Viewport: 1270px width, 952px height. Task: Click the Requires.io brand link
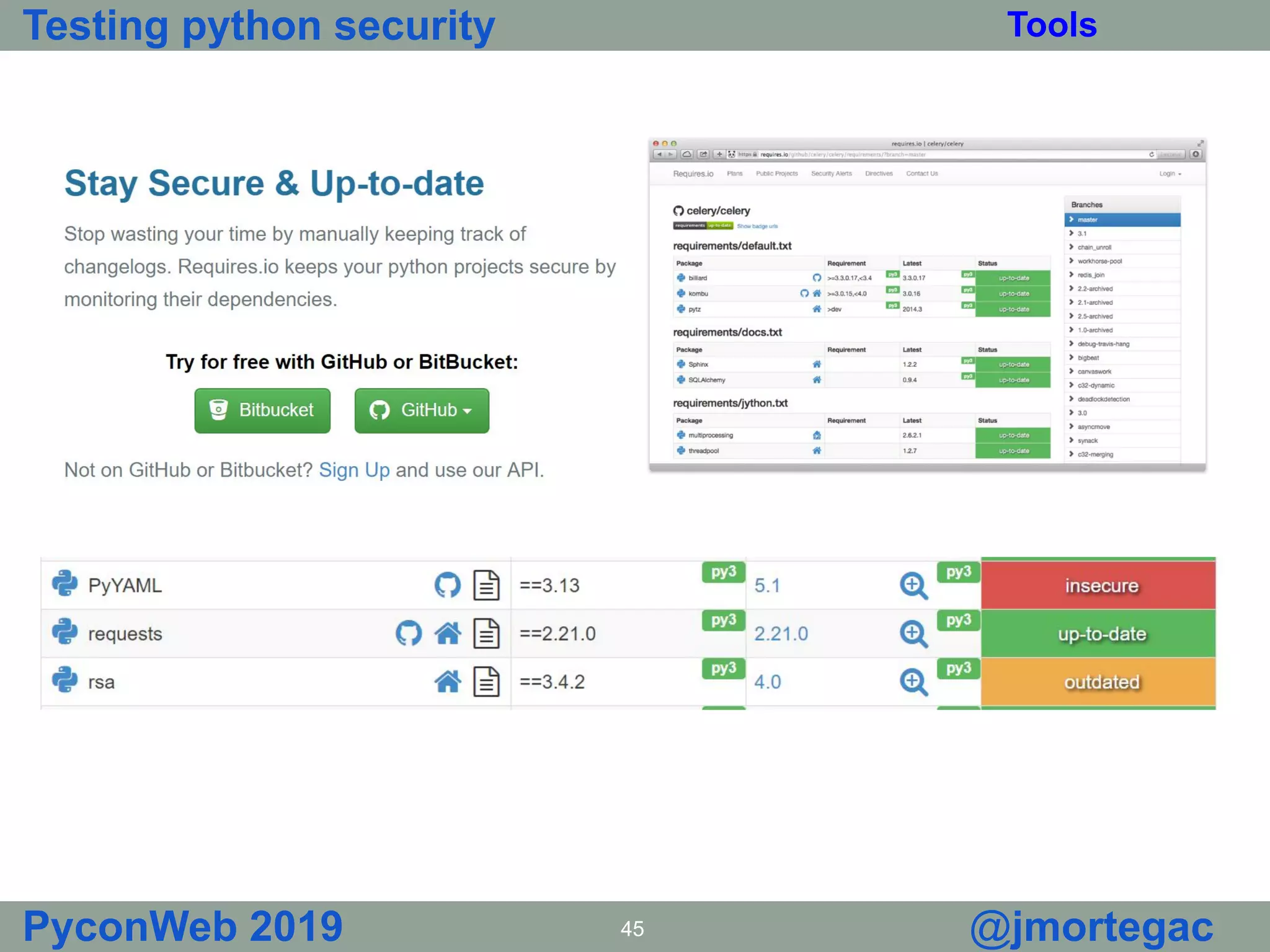[693, 174]
